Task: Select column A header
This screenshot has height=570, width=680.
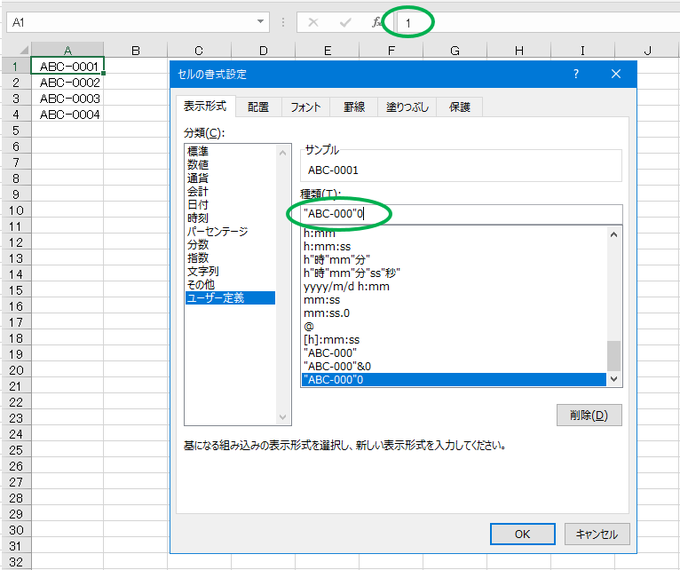Action: [68, 50]
